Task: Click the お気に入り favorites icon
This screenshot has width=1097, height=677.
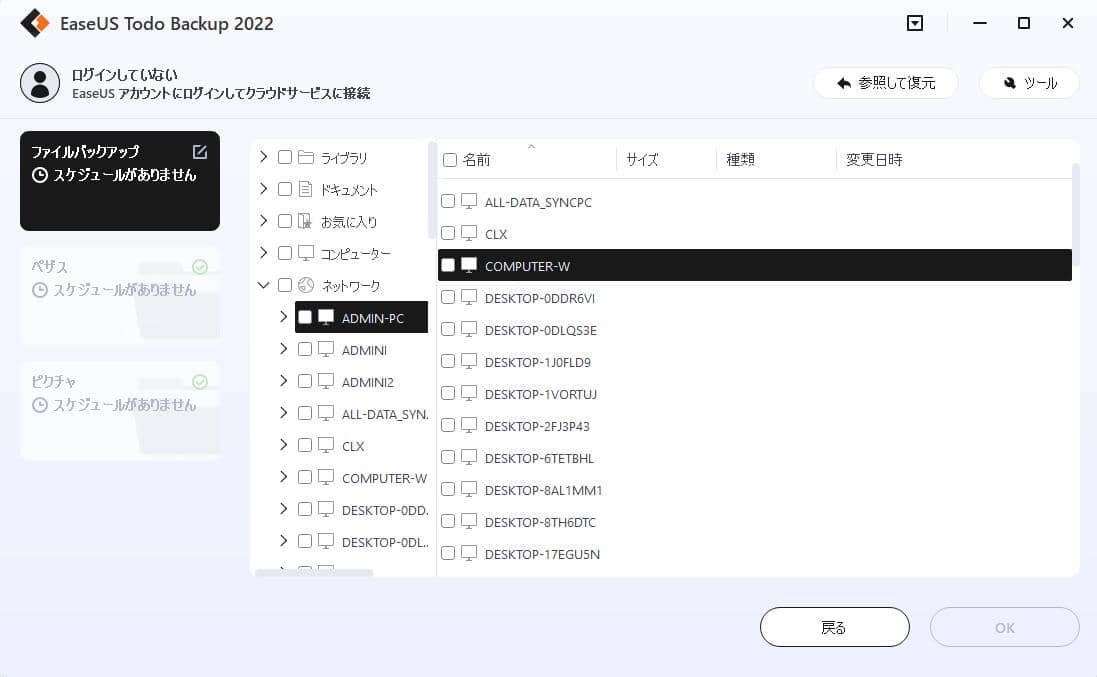Action: (x=306, y=221)
